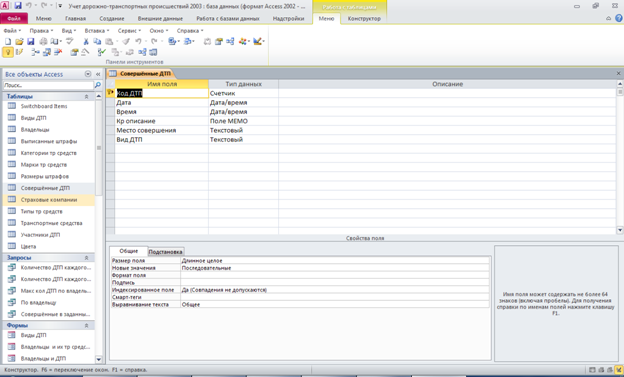Image resolution: width=624 pixels, height=377 pixels.
Task: Close the Совершённые ДТП table tab
Action: click(618, 73)
